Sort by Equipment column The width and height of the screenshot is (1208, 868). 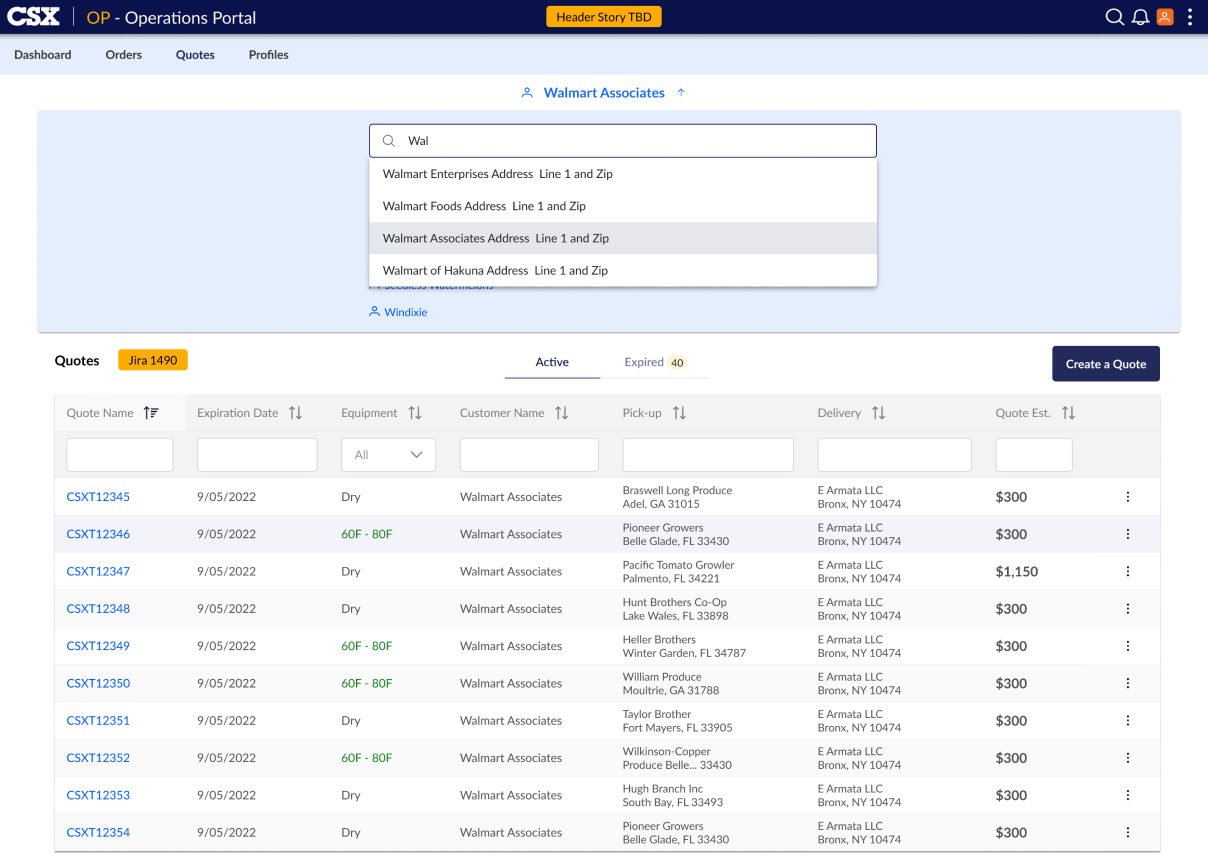pyautogui.click(x=415, y=413)
